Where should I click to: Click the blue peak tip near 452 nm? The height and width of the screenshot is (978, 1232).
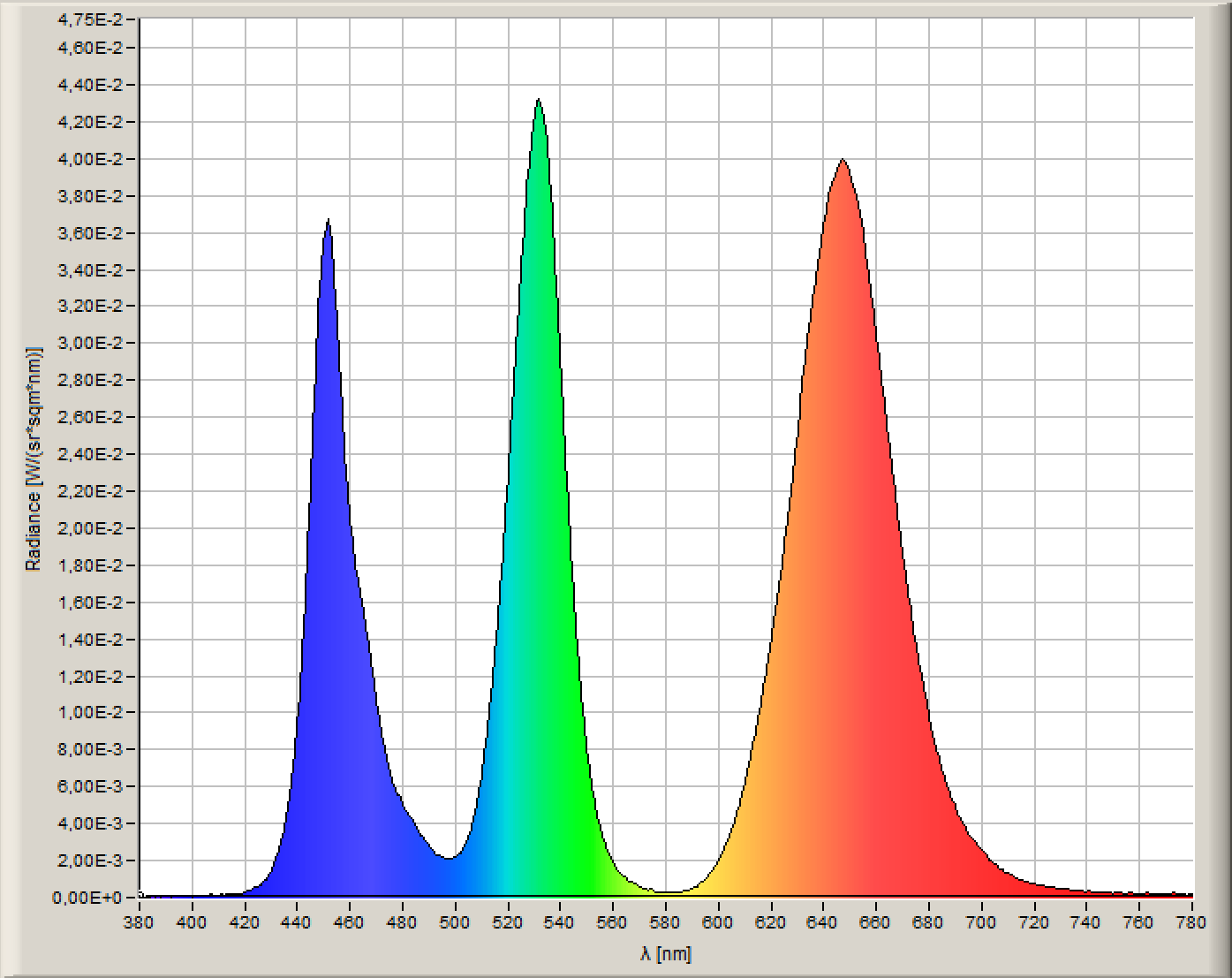point(328,224)
